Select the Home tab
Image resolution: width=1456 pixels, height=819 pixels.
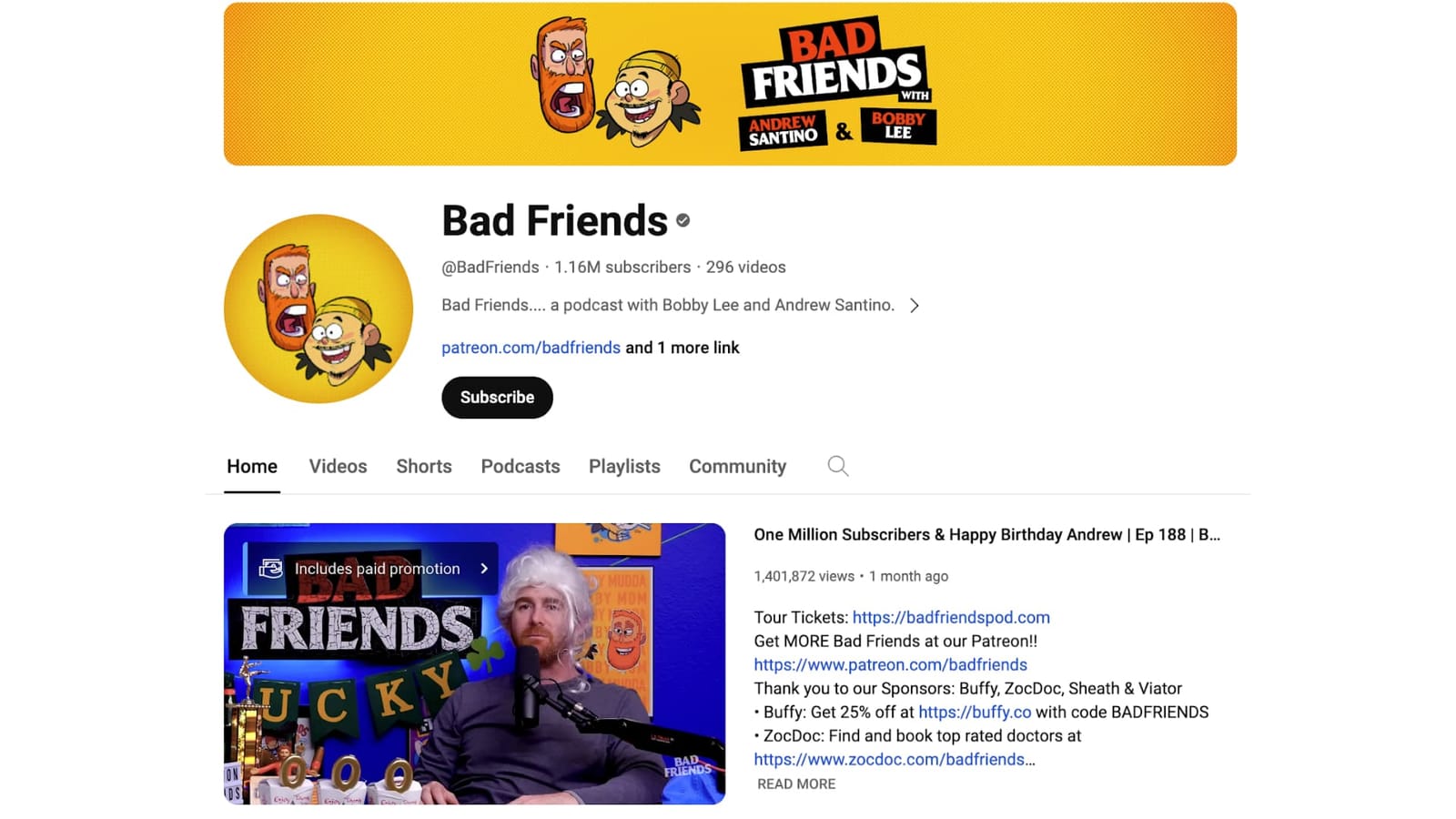point(252,466)
